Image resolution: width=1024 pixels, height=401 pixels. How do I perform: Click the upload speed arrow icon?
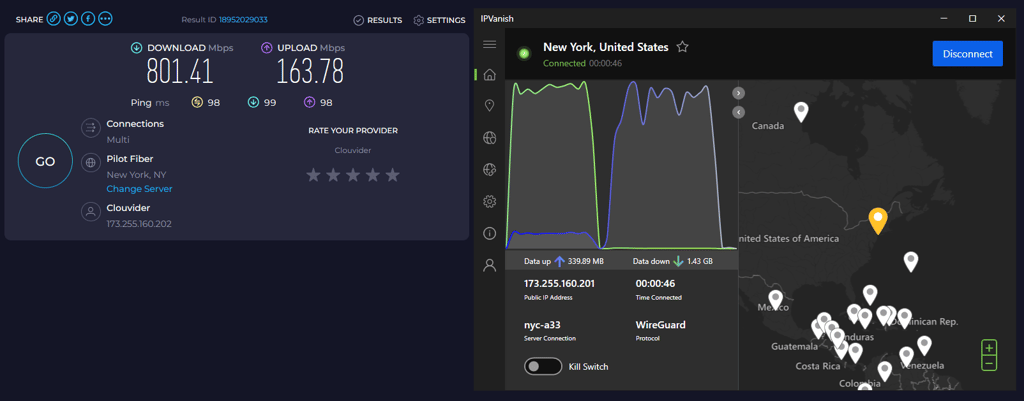click(266, 48)
